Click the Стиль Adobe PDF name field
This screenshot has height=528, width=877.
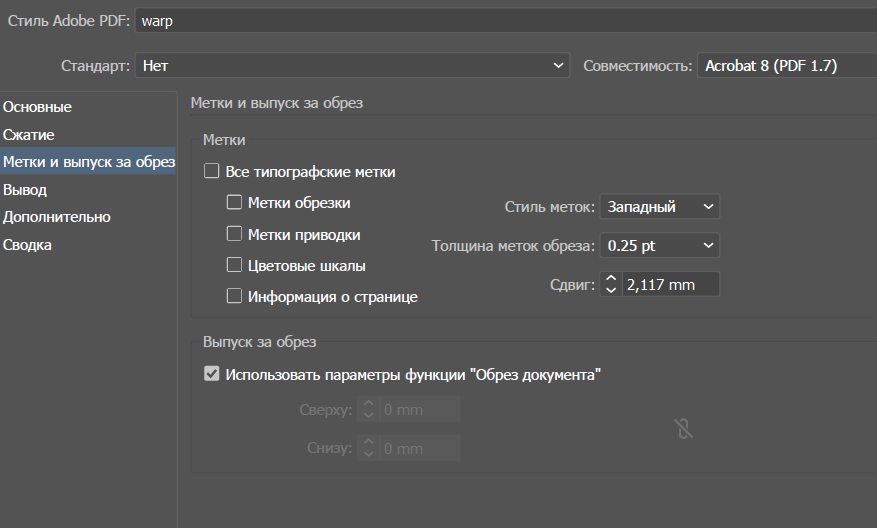click(500, 20)
